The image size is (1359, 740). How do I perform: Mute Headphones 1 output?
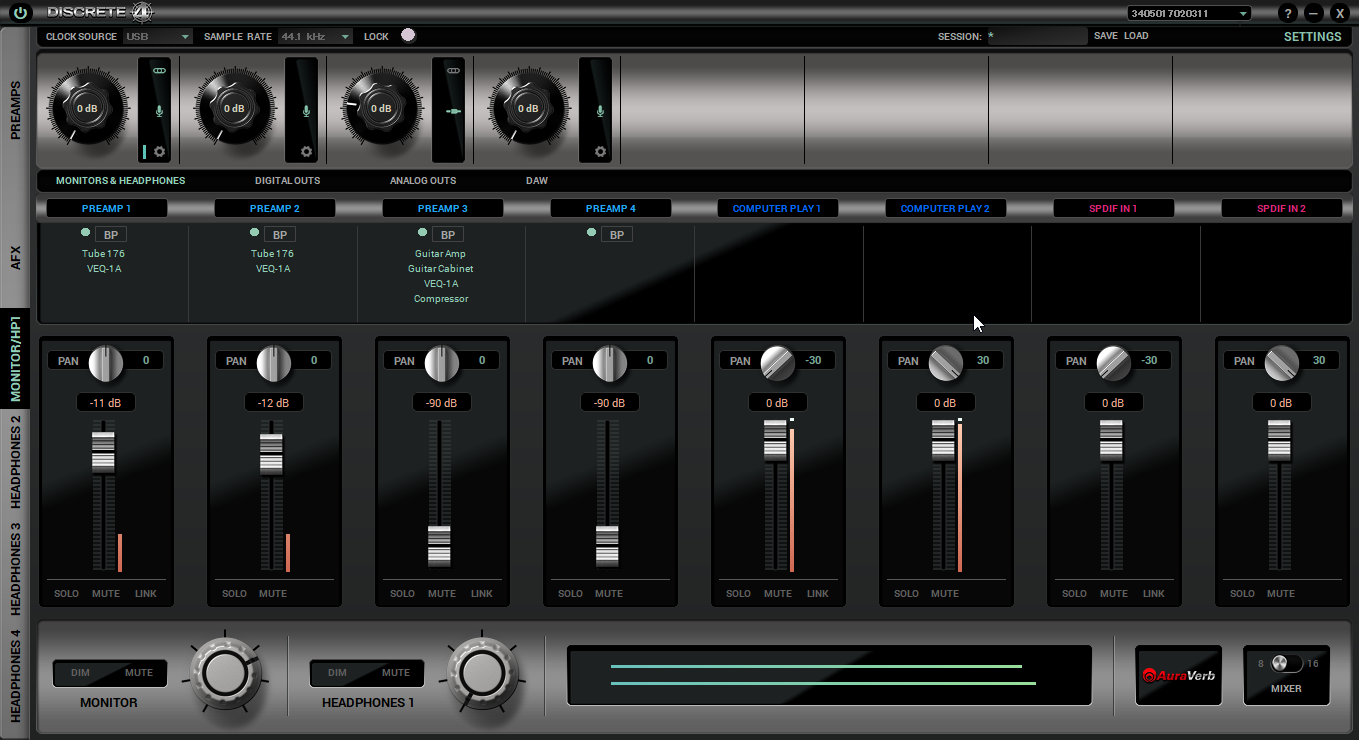pos(396,673)
